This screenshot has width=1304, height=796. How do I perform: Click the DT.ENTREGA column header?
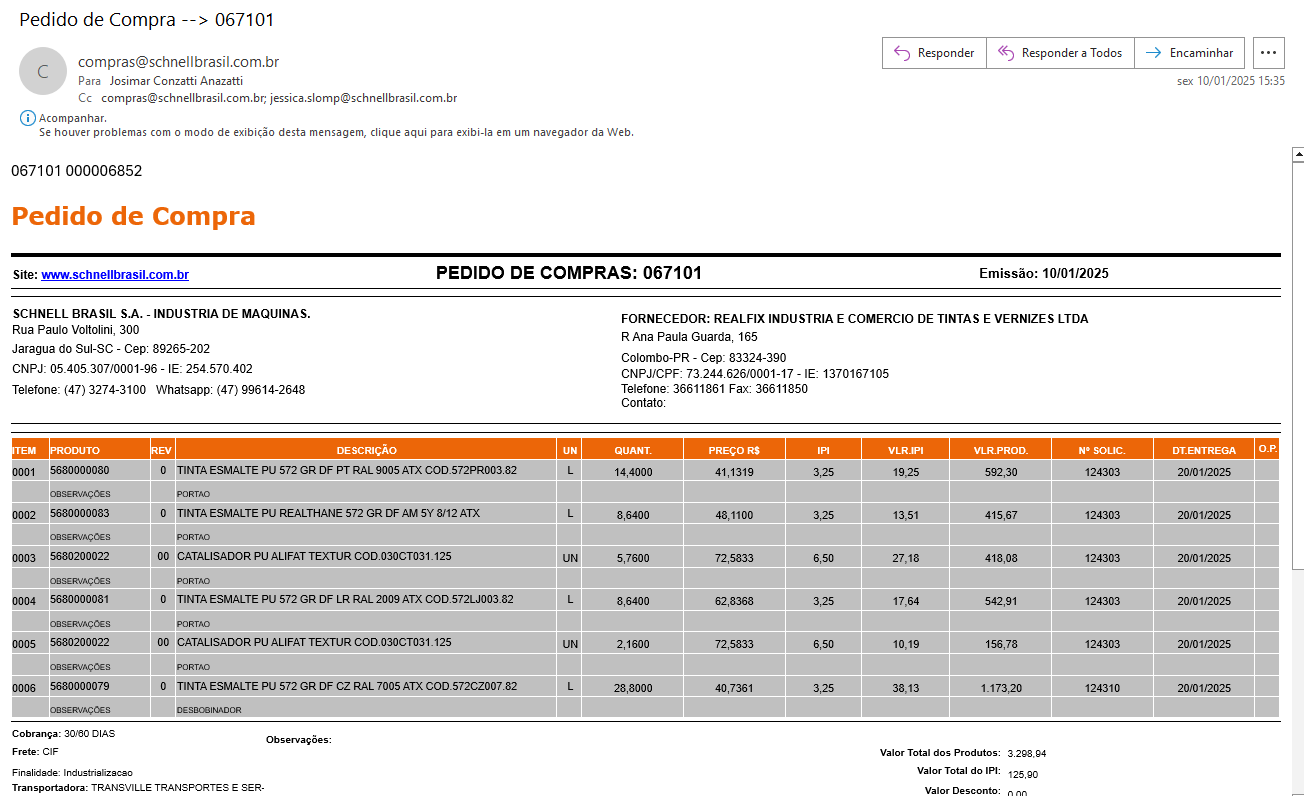(x=1203, y=451)
